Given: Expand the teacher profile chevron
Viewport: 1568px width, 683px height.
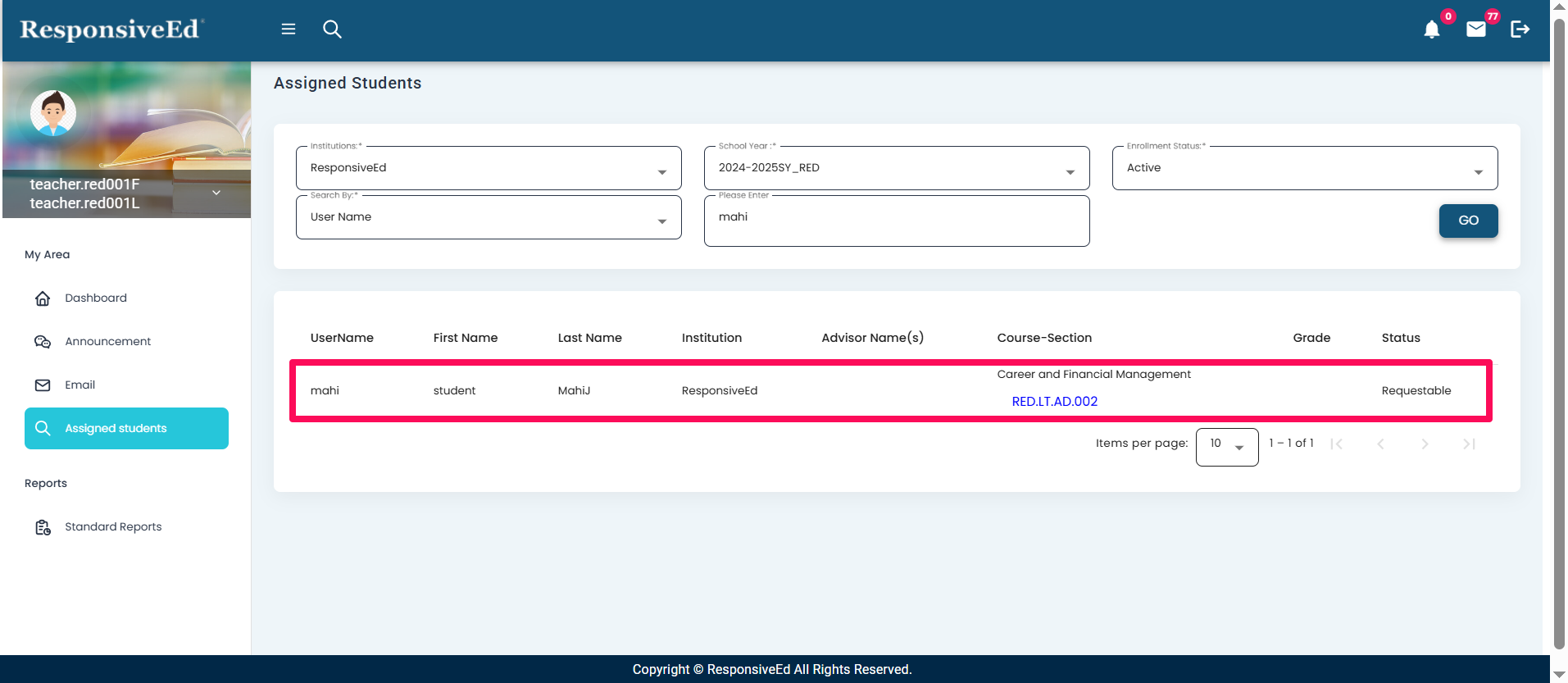Looking at the screenshot, I should click(216, 193).
